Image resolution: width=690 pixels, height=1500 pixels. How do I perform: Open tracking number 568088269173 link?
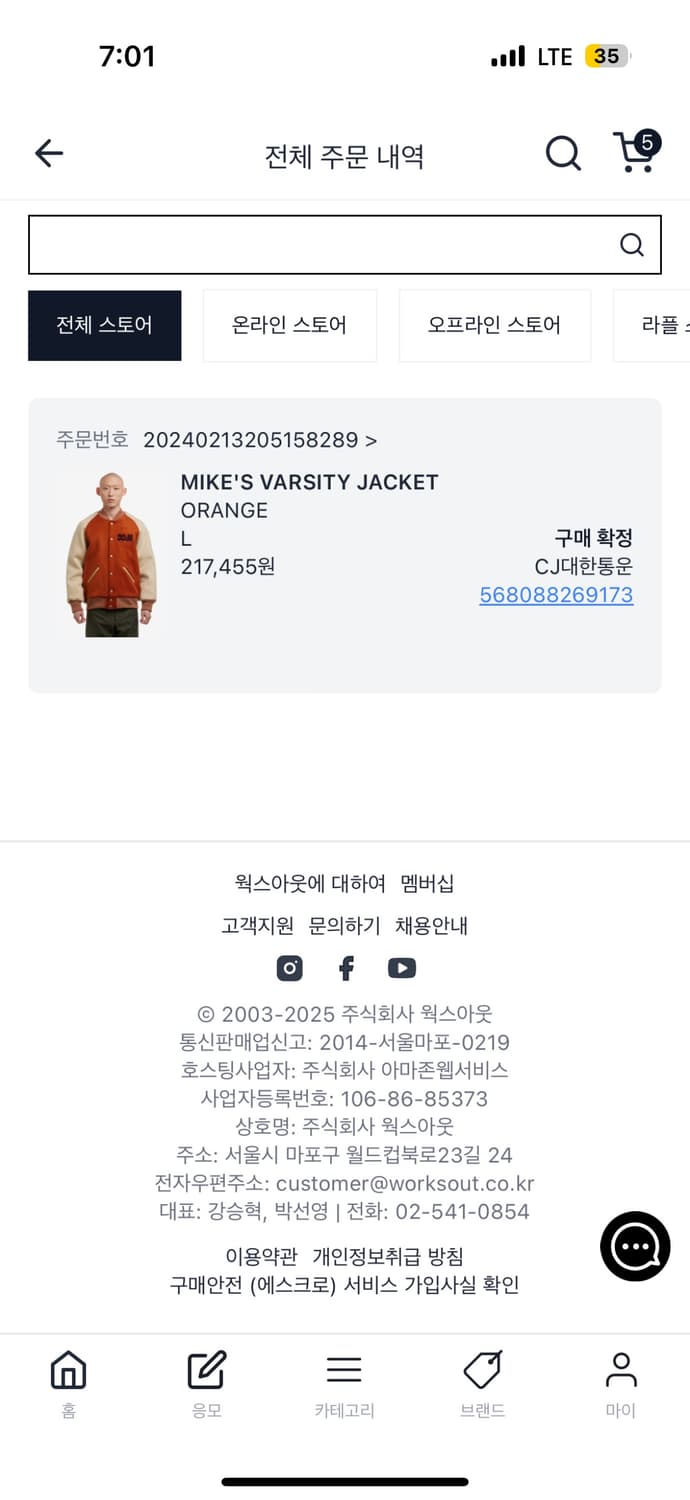[556, 596]
